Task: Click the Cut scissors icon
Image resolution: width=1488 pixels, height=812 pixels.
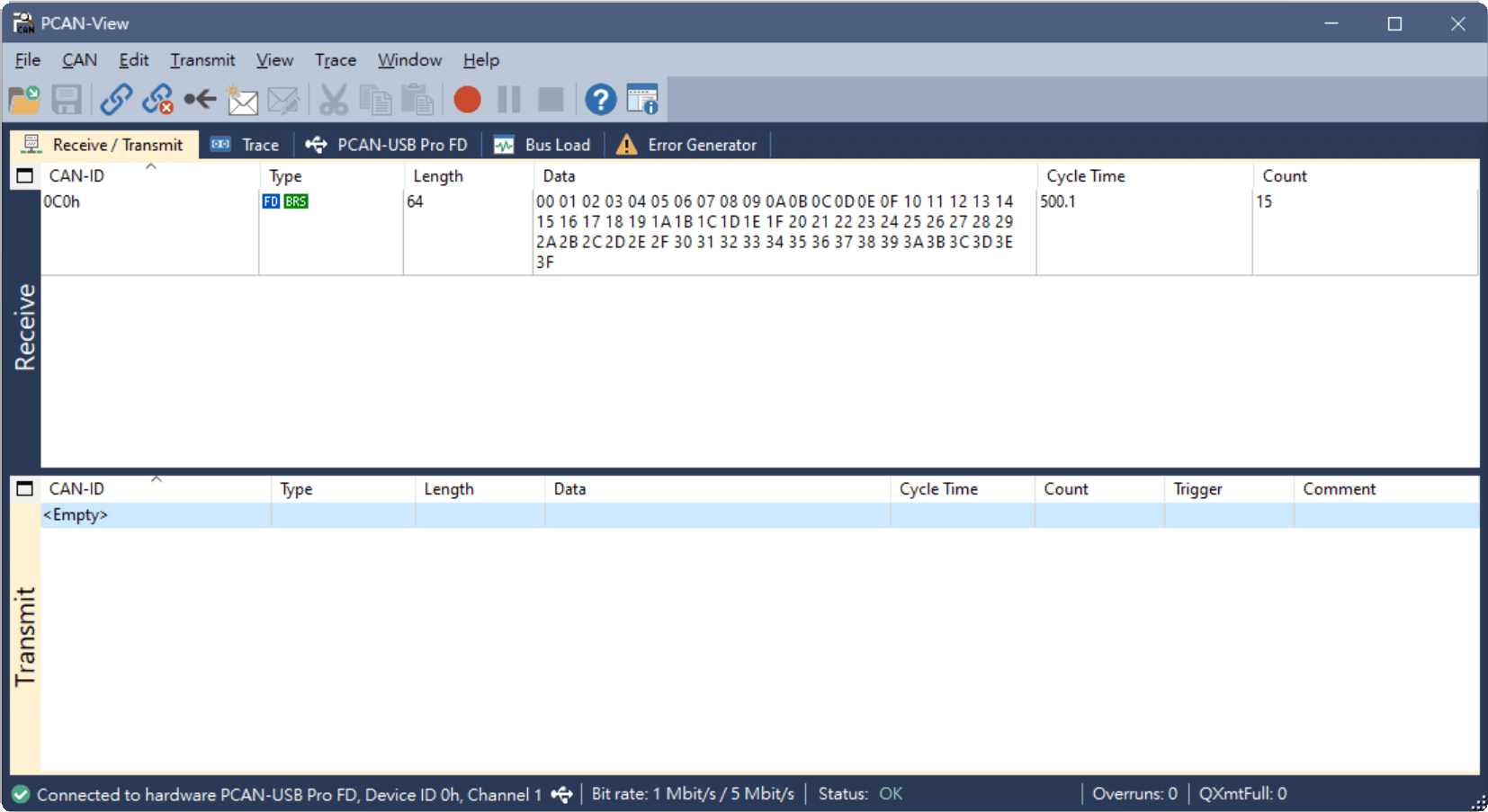Action: 333,99
